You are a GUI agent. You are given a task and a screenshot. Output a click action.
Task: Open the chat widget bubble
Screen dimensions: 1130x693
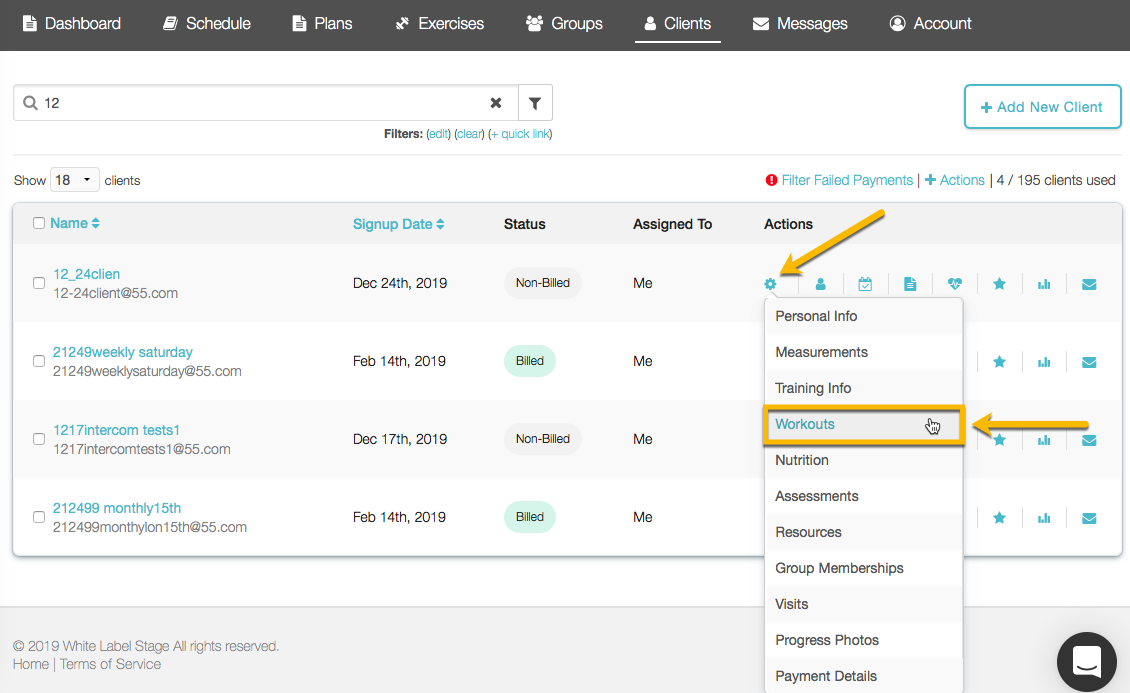pyautogui.click(x=1086, y=662)
